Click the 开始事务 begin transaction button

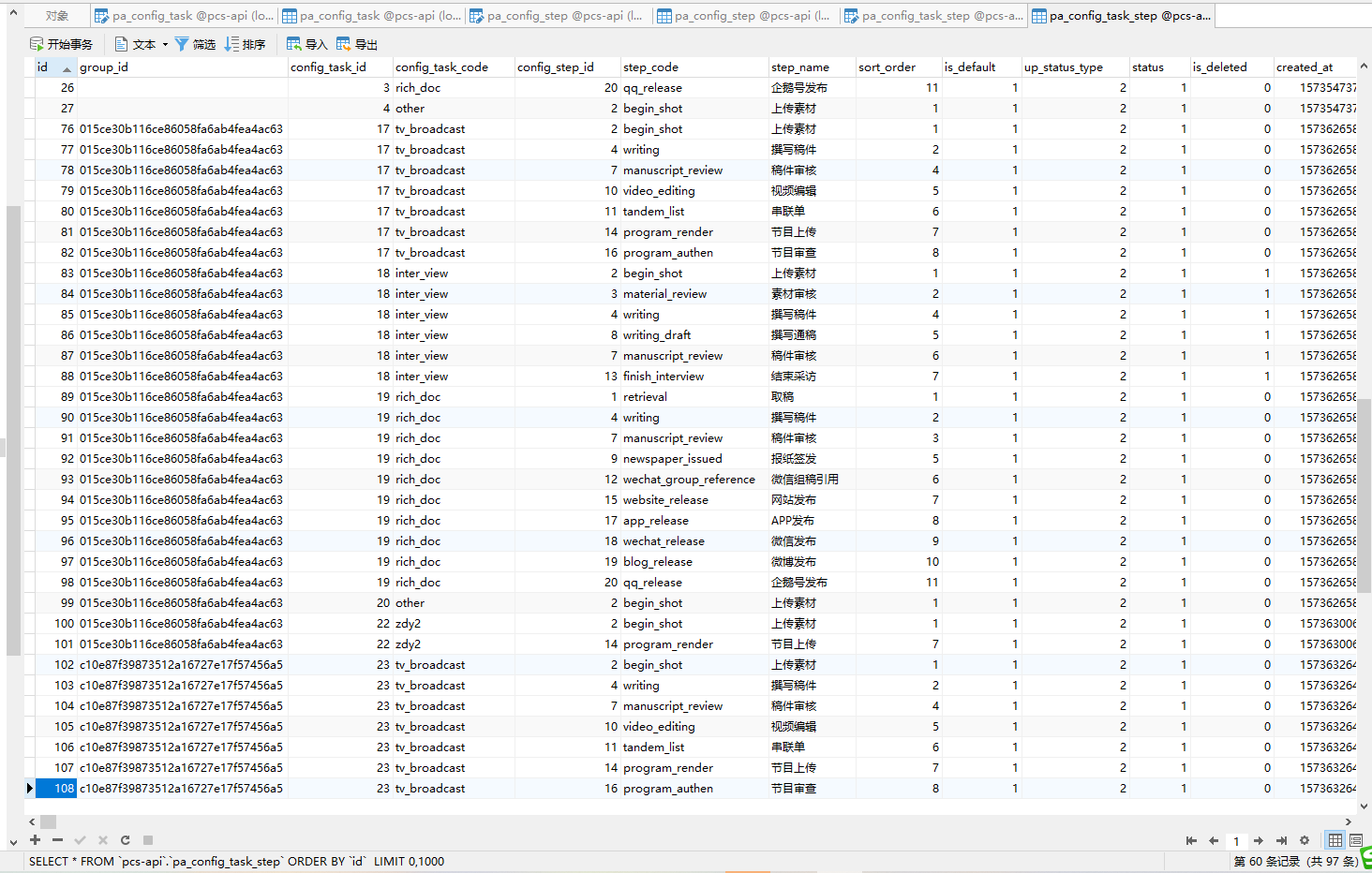coord(62,44)
